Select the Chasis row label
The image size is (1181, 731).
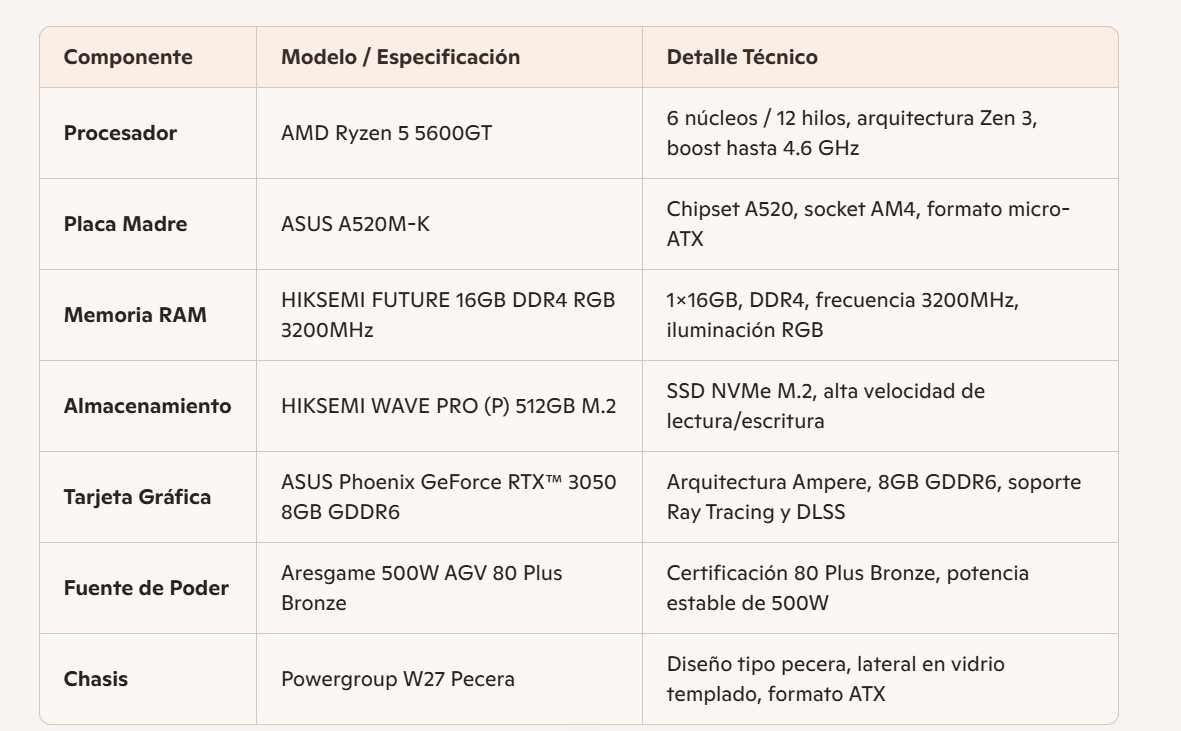point(96,679)
